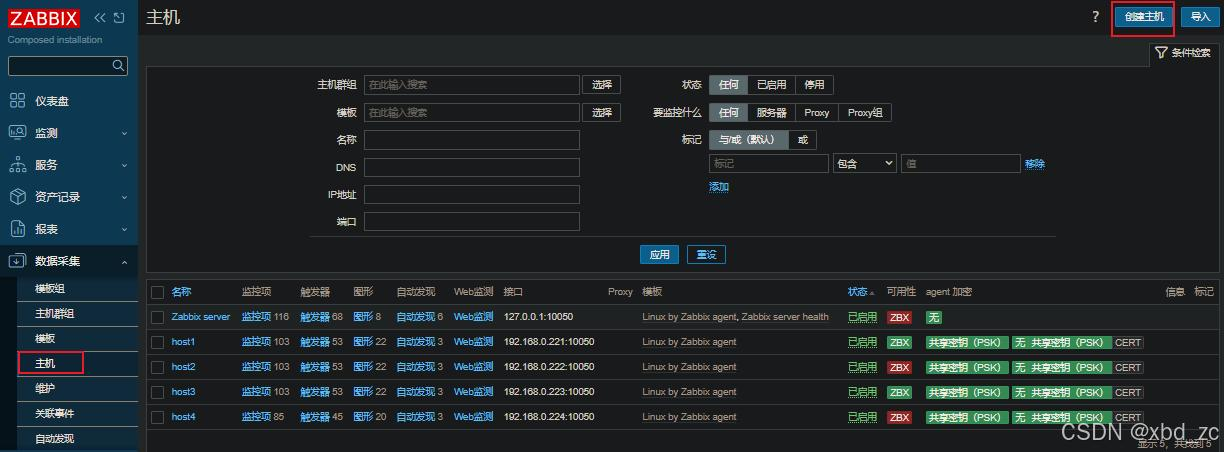Click the data collection (数据采集) sidebar icon
This screenshot has width=1224, height=452.
pos(17,261)
